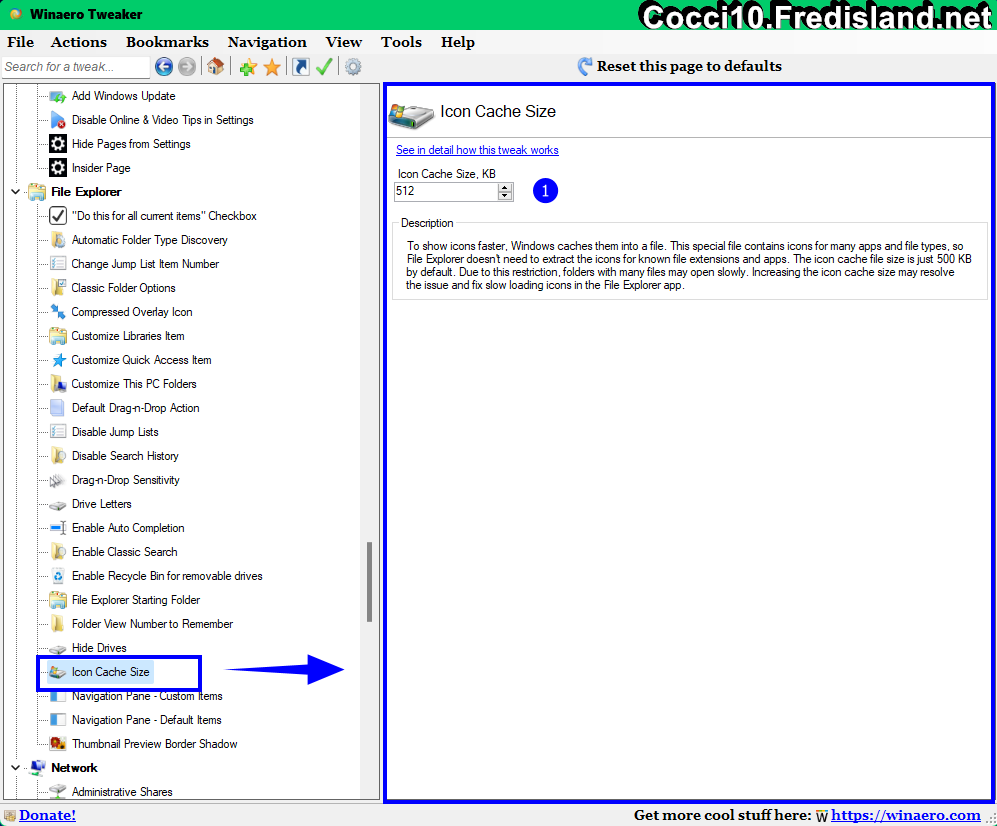997x826 pixels.
Task: Select Enable Classic Search
Action: pyautogui.click(x=125, y=552)
